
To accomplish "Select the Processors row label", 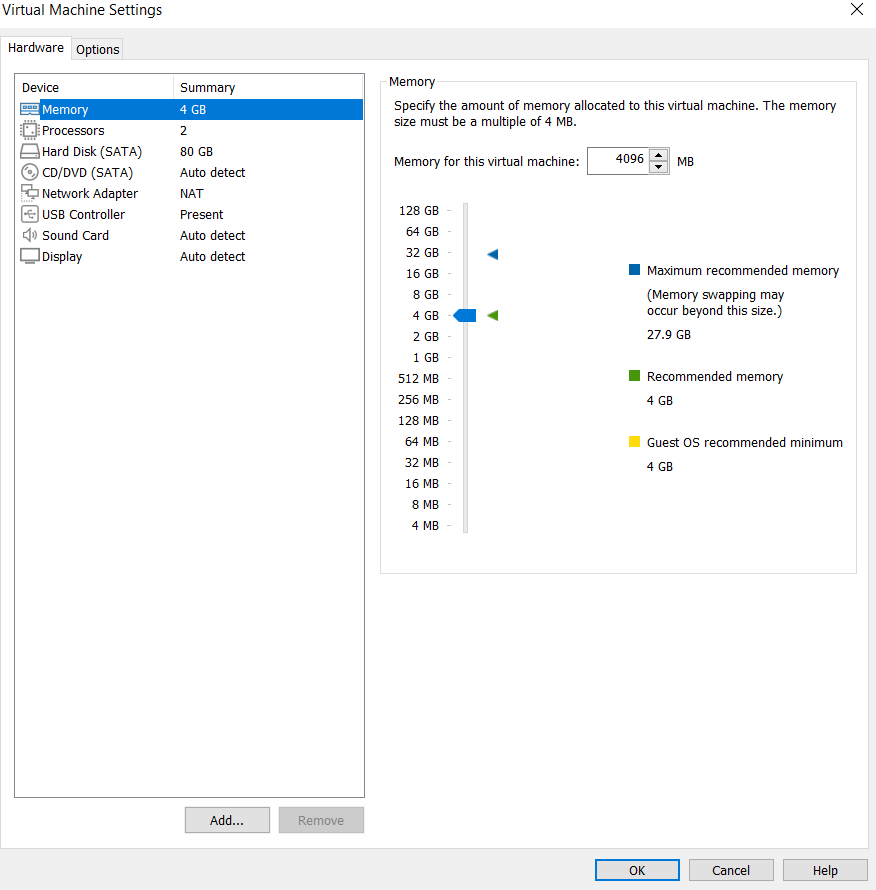I will point(73,131).
